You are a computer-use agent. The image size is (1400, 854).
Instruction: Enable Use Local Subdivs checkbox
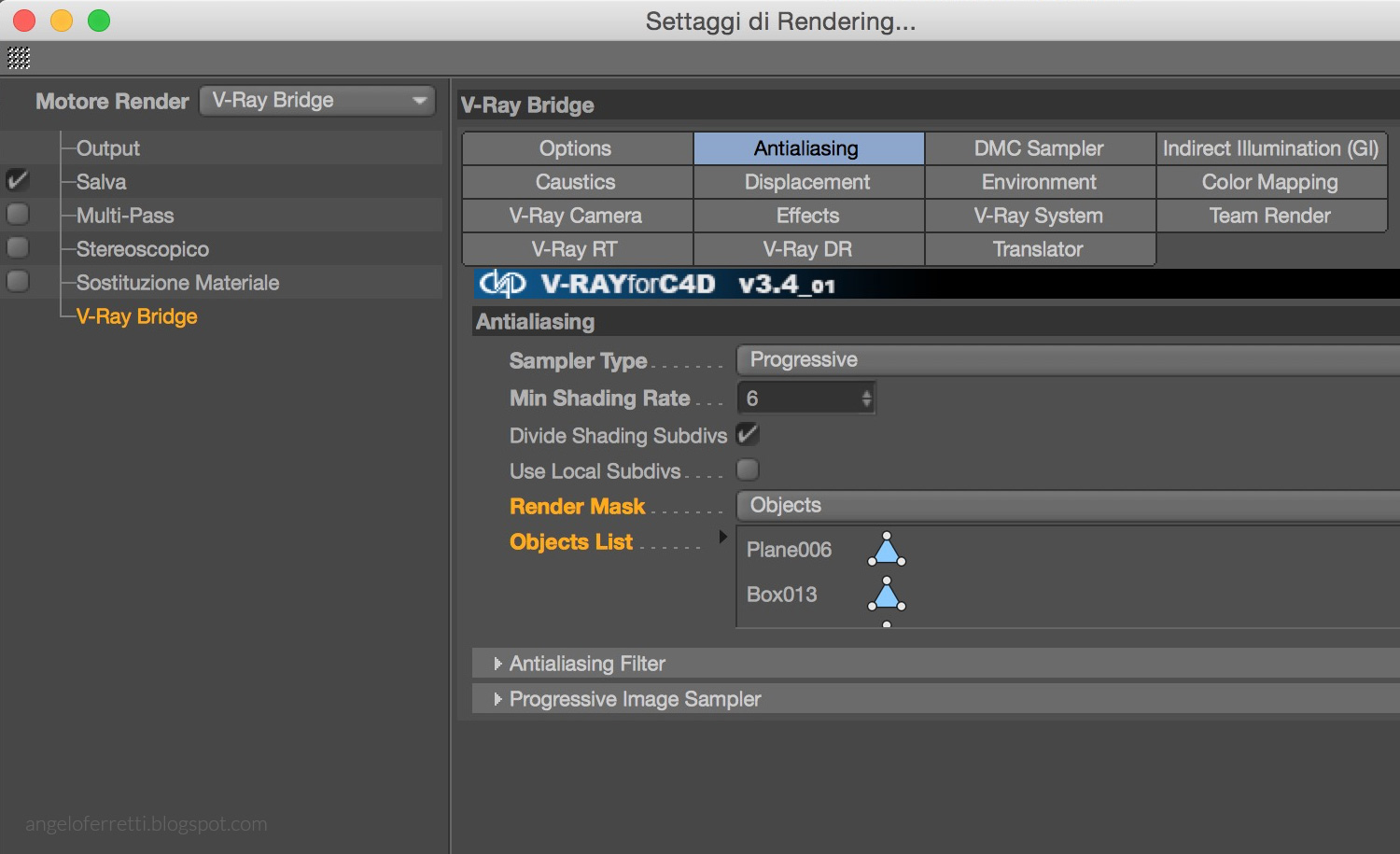748,469
